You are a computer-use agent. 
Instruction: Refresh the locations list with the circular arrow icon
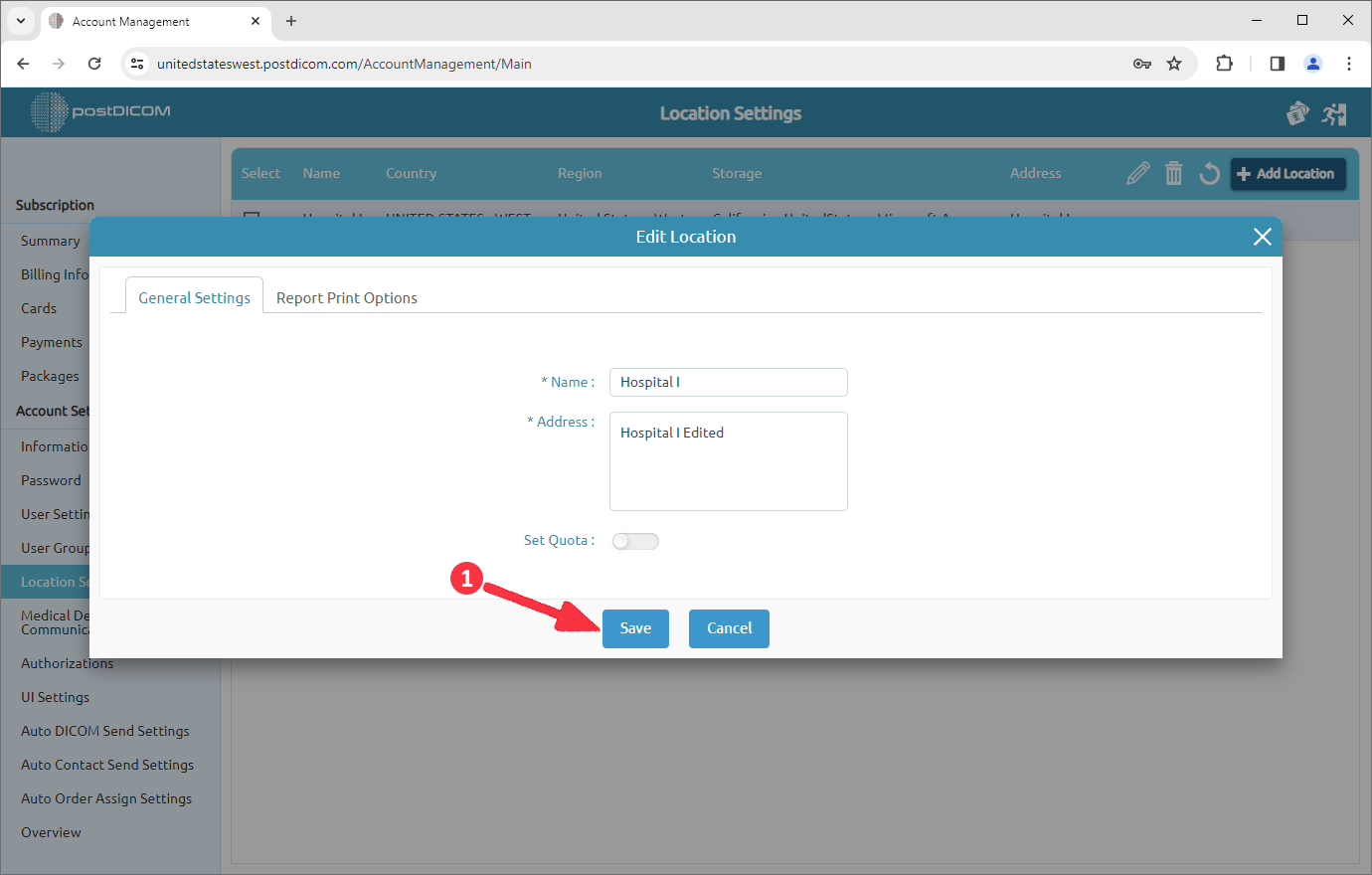point(1209,172)
